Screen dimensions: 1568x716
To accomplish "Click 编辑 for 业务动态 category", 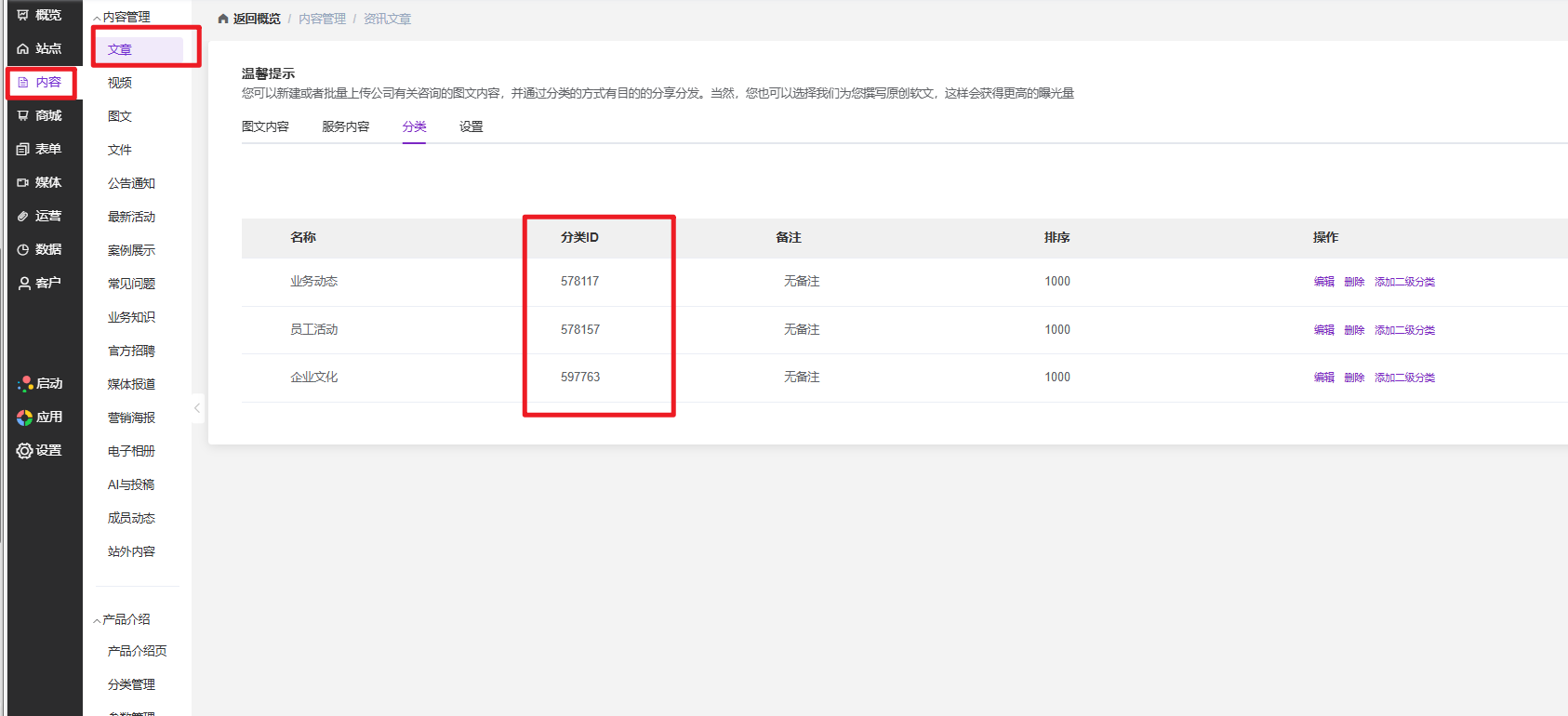I will pyautogui.click(x=1323, y=282).
